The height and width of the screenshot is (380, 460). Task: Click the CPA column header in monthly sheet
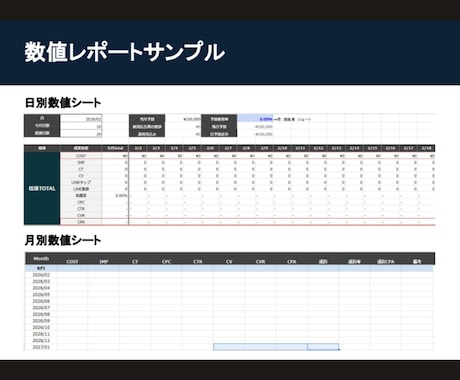click(292, 262)
